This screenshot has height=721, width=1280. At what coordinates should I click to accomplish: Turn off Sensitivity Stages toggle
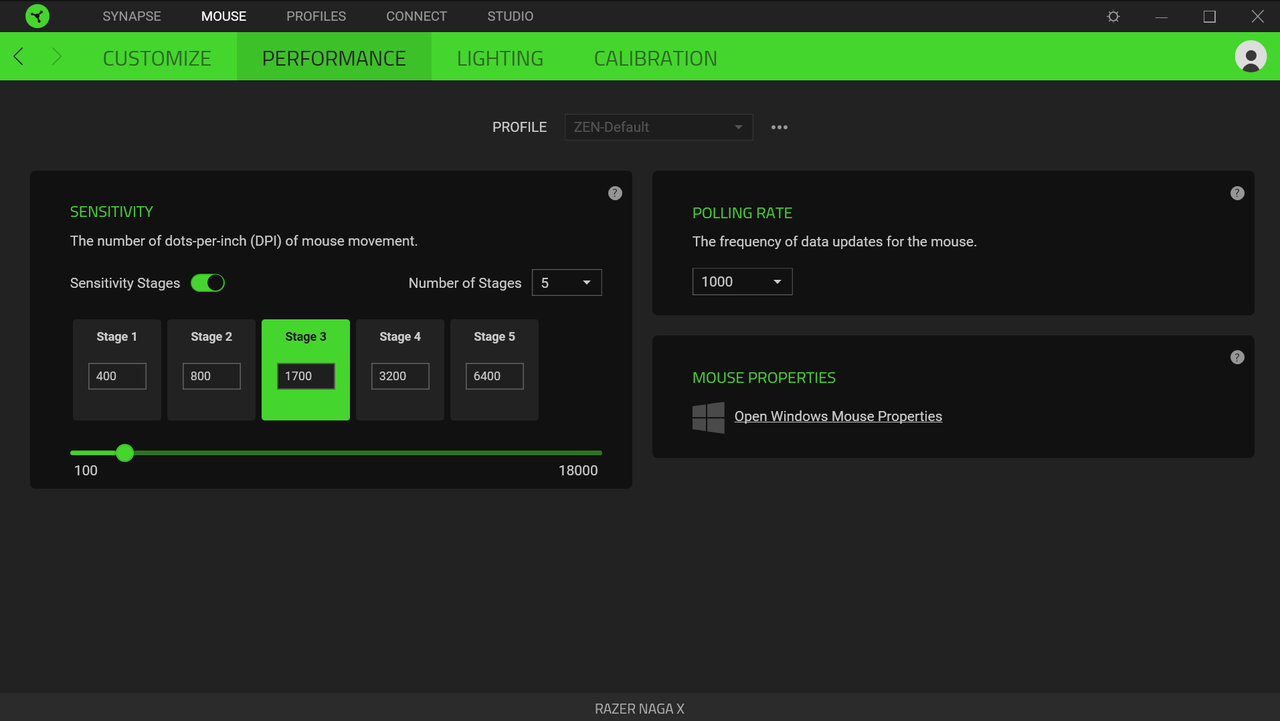click(x=208, y=283)
